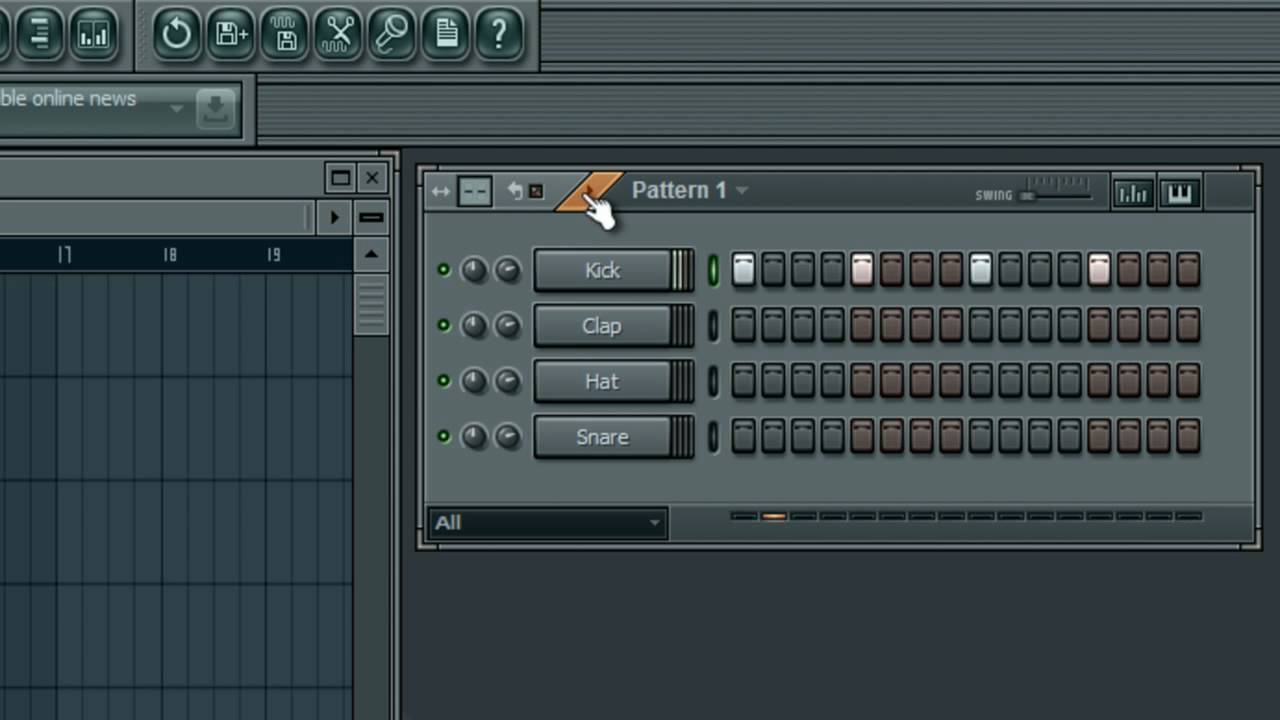Toggle the Clap channel selector light
This screenshot has height=720, width=1280.
click(713, 326)
